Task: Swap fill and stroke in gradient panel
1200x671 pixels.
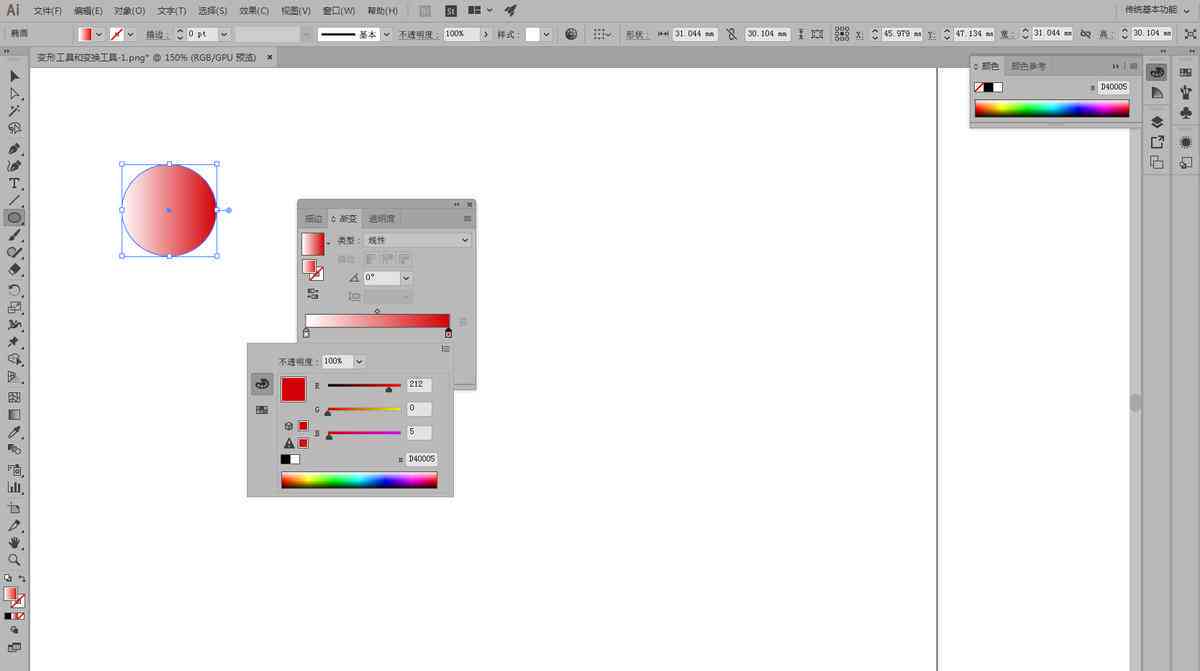Action: (313, 269)
